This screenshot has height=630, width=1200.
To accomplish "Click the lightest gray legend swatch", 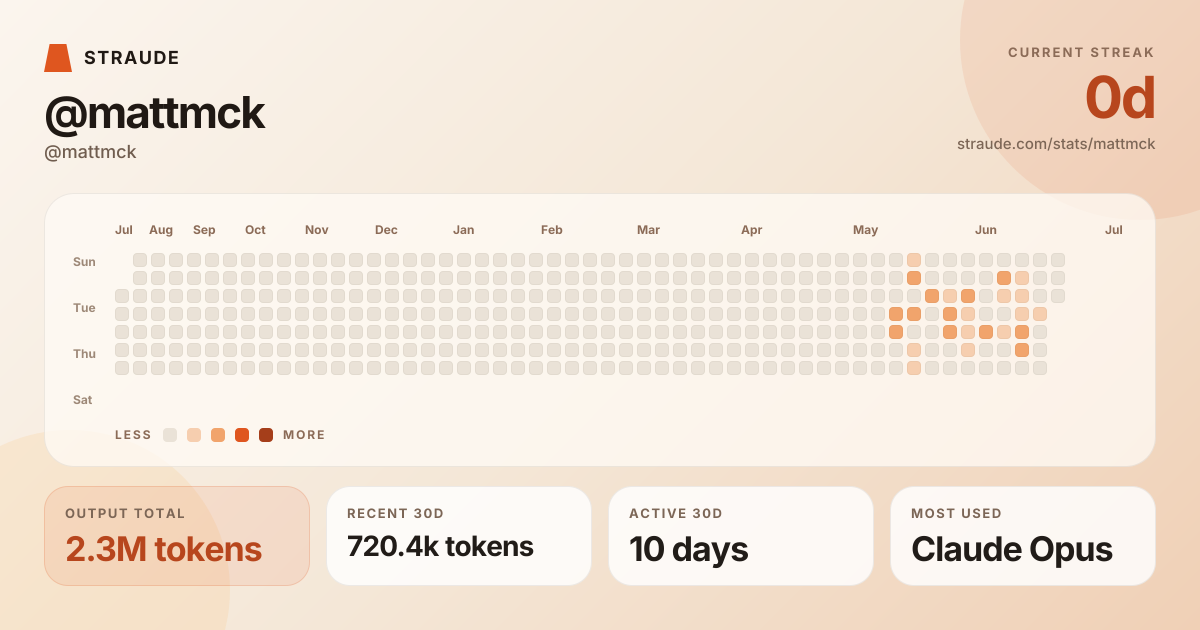I will (170, 435).
